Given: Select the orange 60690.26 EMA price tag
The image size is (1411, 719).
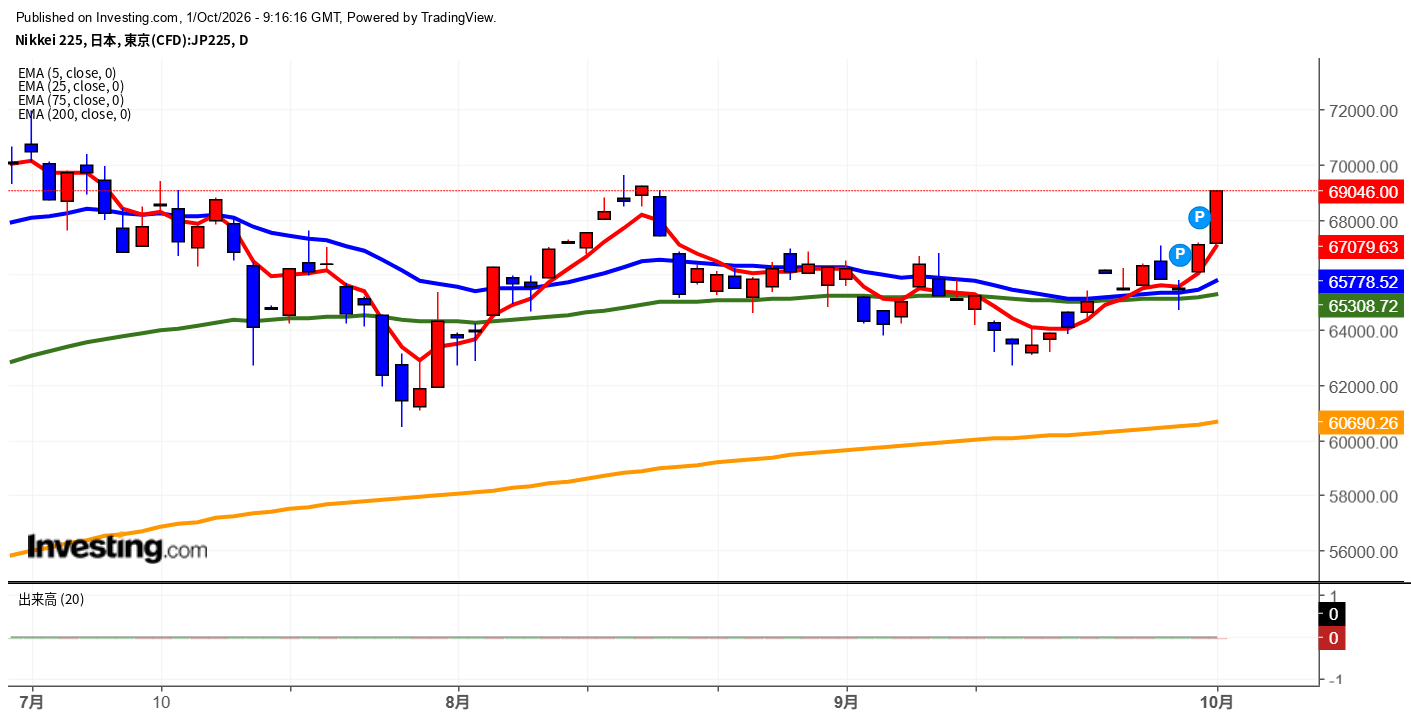Looking at the screenshot, I should [x=1362, y=423].
